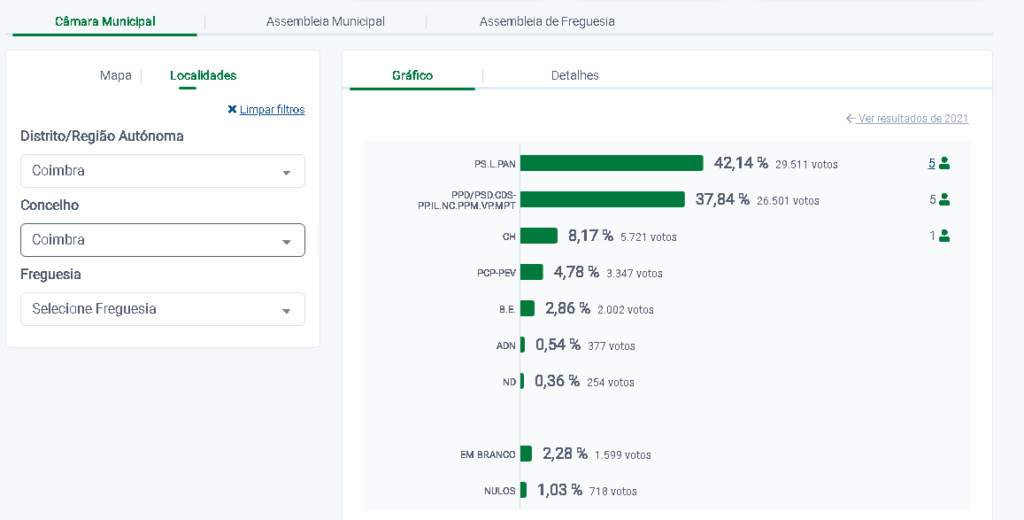Open the Ver resultados de 2021 link
Image resolution: width=1024 pixels, height=520 pixels.
click(913, 119)
